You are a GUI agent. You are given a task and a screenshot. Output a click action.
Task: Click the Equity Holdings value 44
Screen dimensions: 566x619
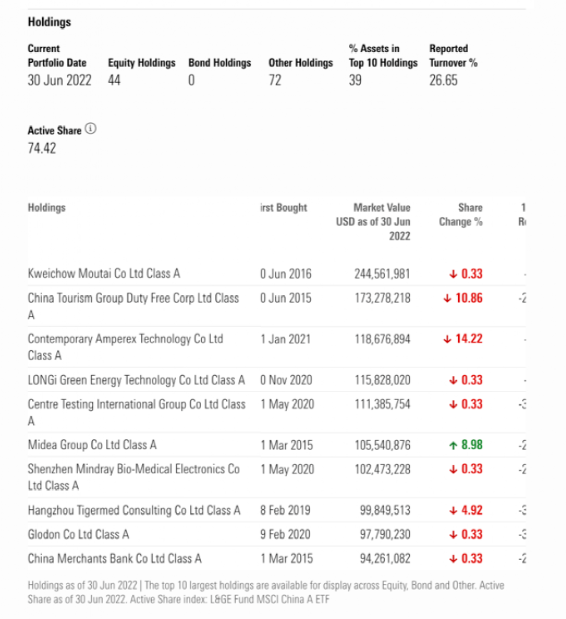pos(114,80)
